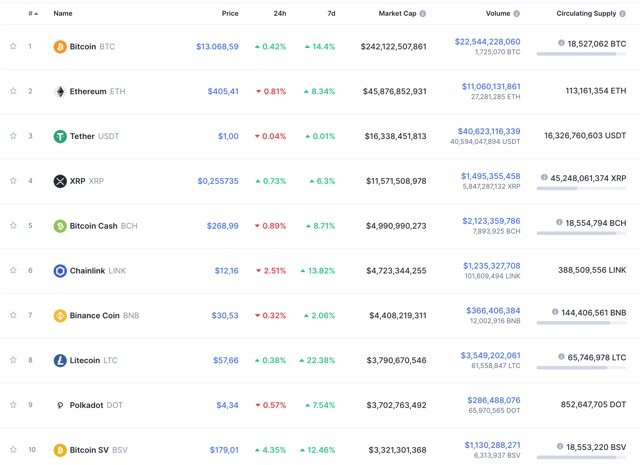This screenshot has height=465, width=640.
Task: Click XRP circulating supply progress bar
Action: point(581,188)
